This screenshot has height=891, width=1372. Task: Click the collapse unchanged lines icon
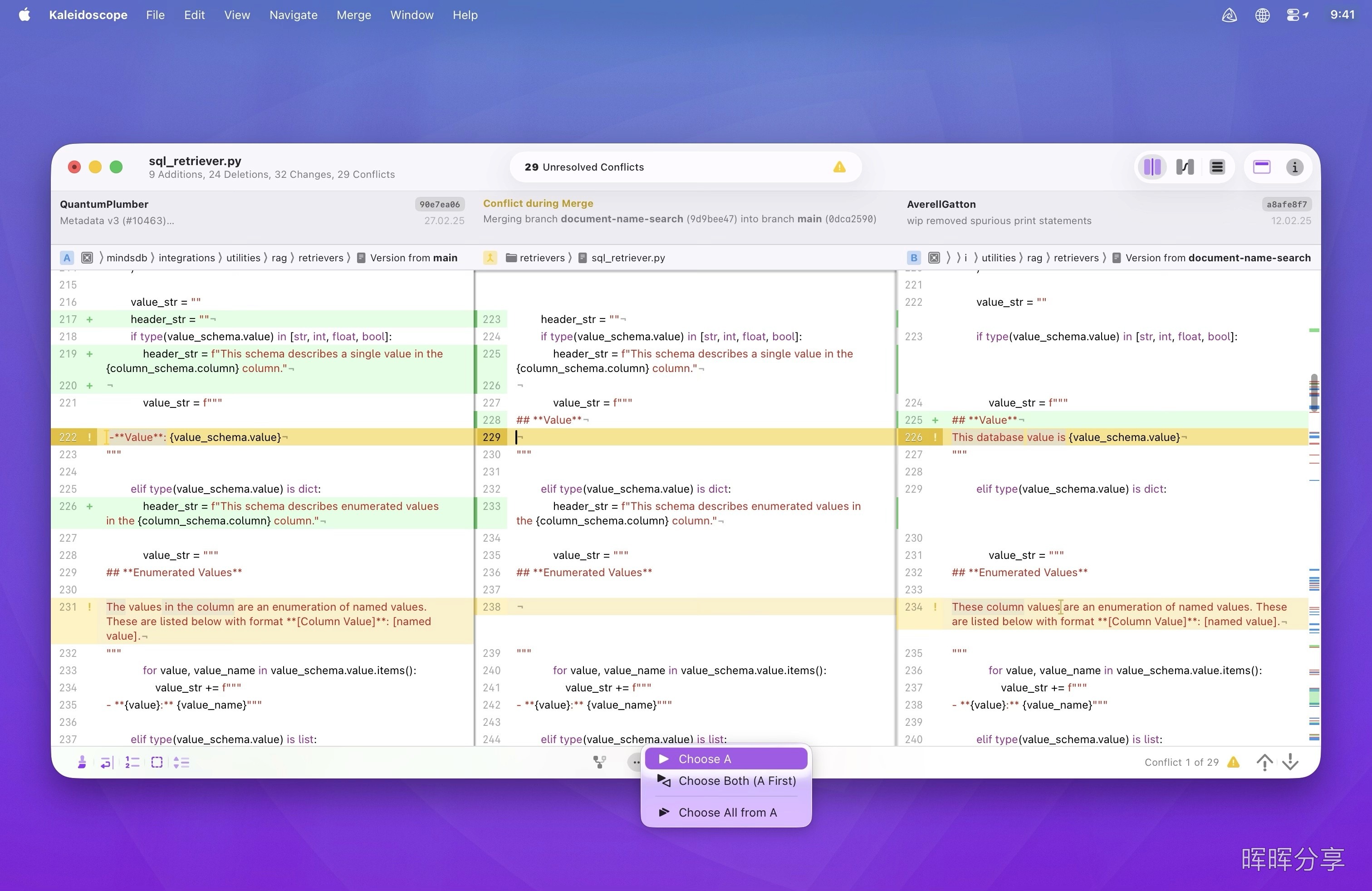[x=181, y=763]
